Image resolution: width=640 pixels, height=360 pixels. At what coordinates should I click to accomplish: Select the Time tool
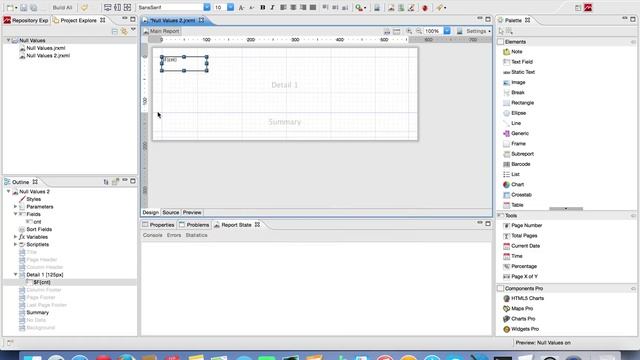point(513,256)
